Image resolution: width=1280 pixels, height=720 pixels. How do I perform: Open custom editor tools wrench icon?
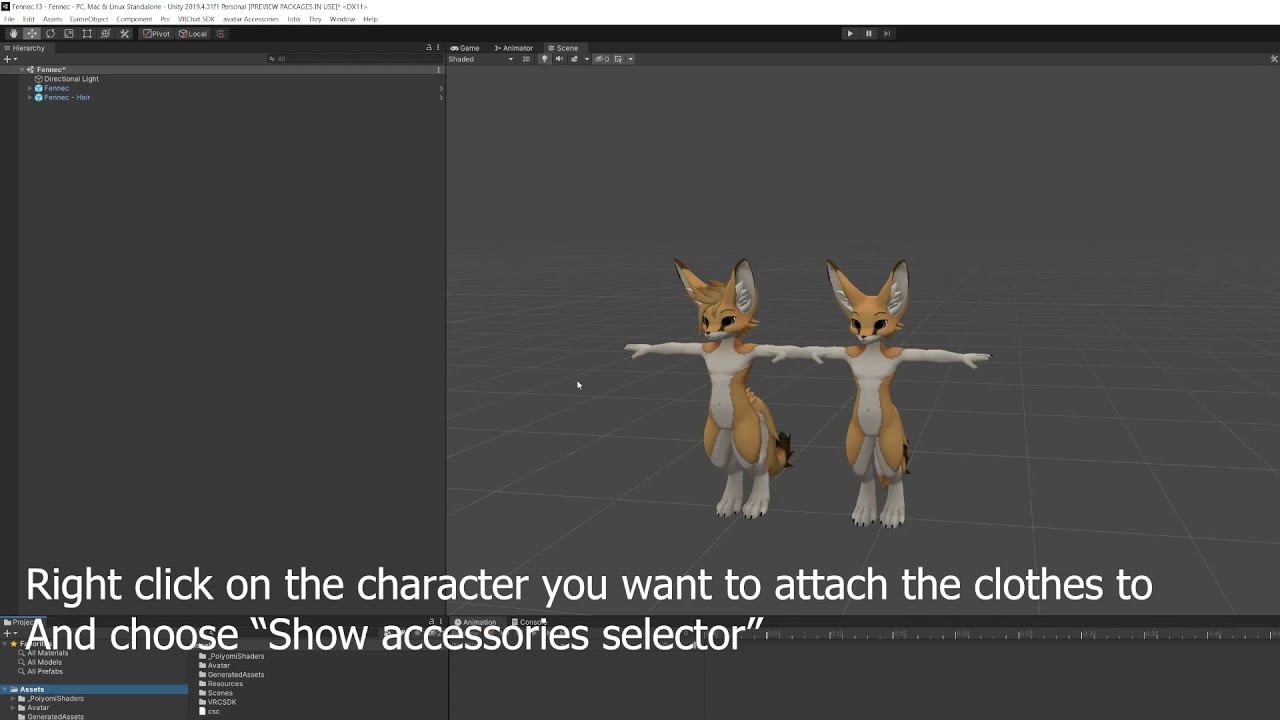coord(124,33)
